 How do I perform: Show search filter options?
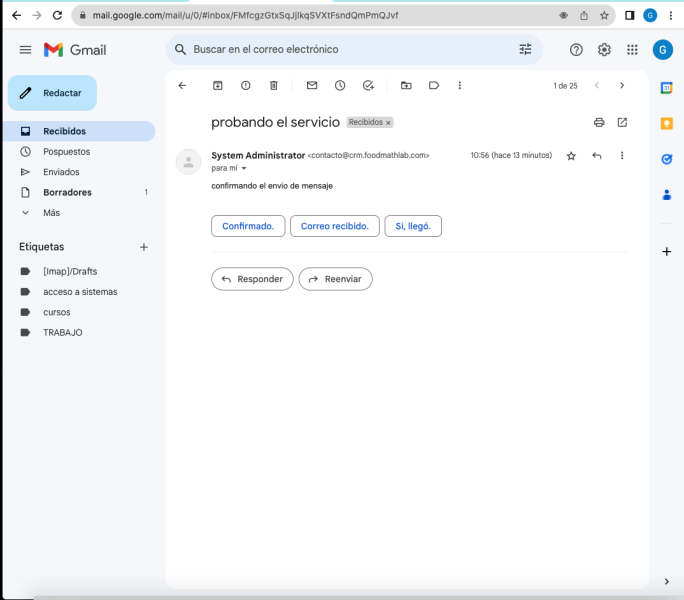(x=525, y=50)
